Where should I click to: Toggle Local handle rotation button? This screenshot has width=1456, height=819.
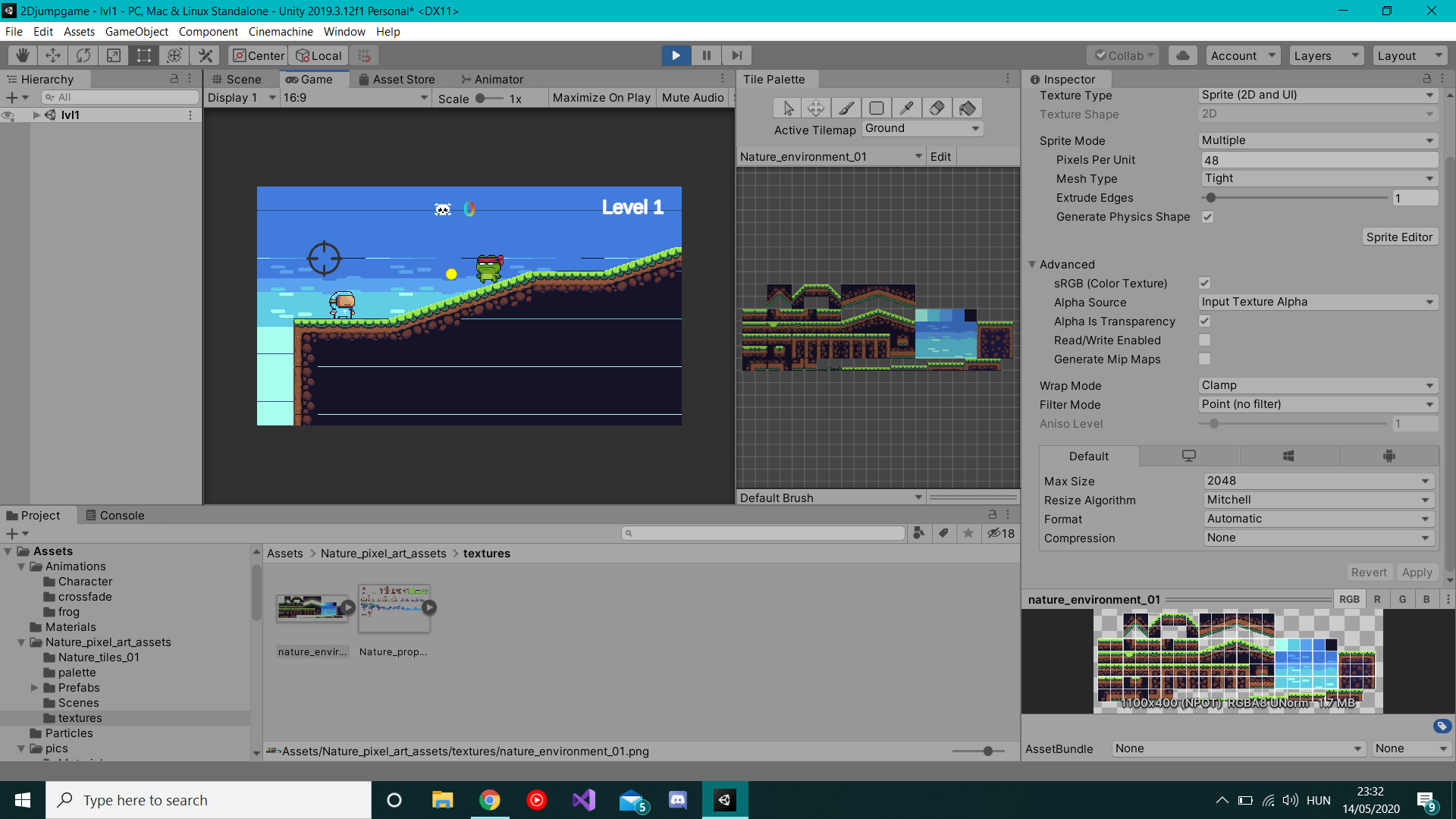click(318, 55)
